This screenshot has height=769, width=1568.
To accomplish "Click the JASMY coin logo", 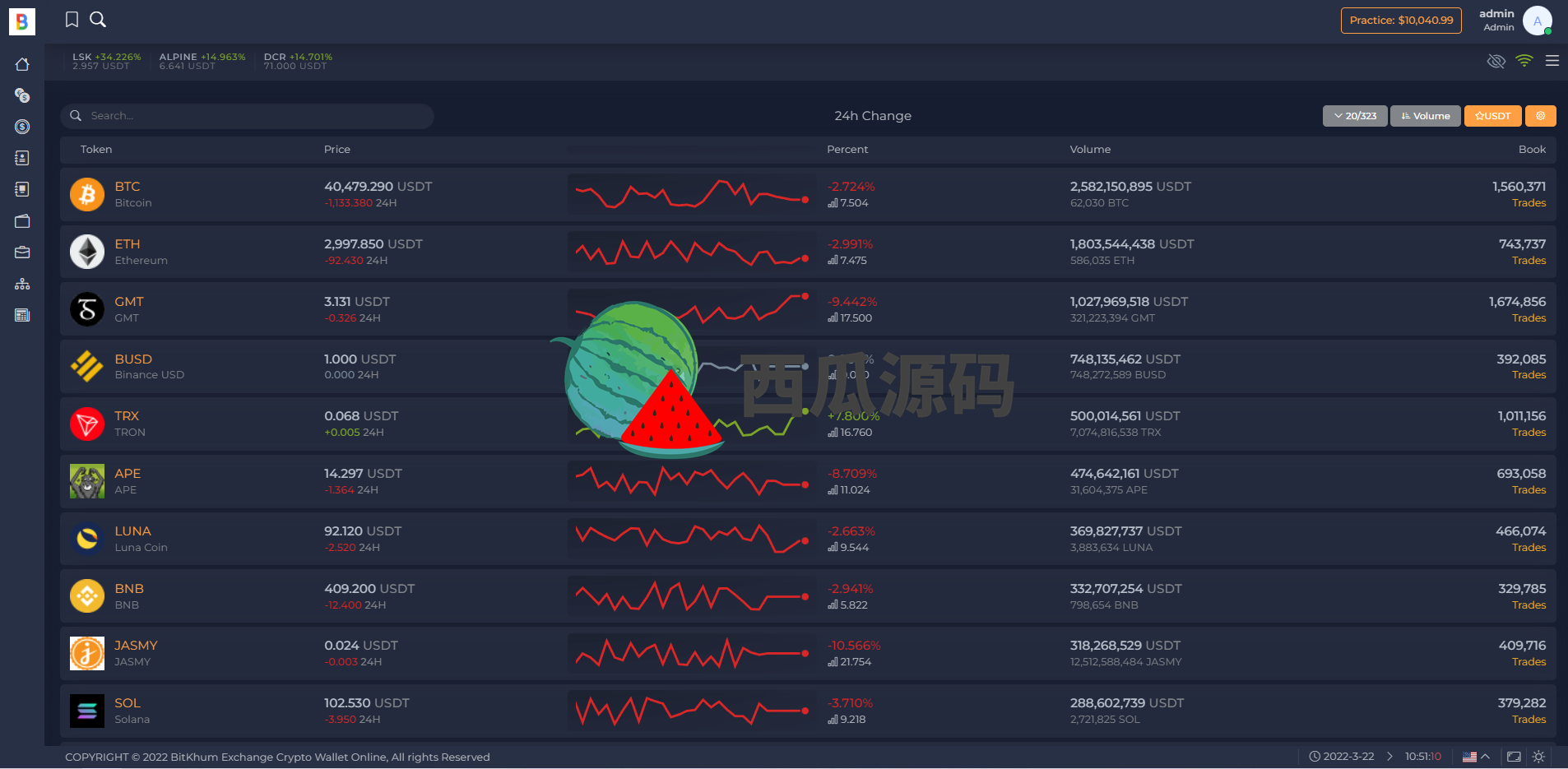I will [87, 653].
